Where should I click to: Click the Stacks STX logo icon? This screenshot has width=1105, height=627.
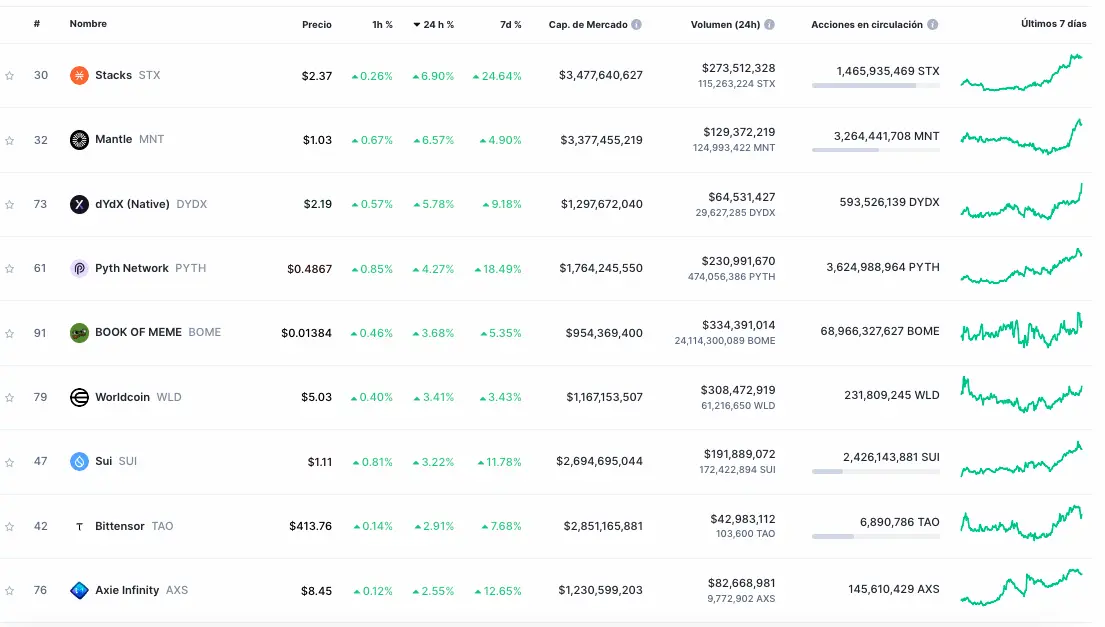tap(78, 74)
